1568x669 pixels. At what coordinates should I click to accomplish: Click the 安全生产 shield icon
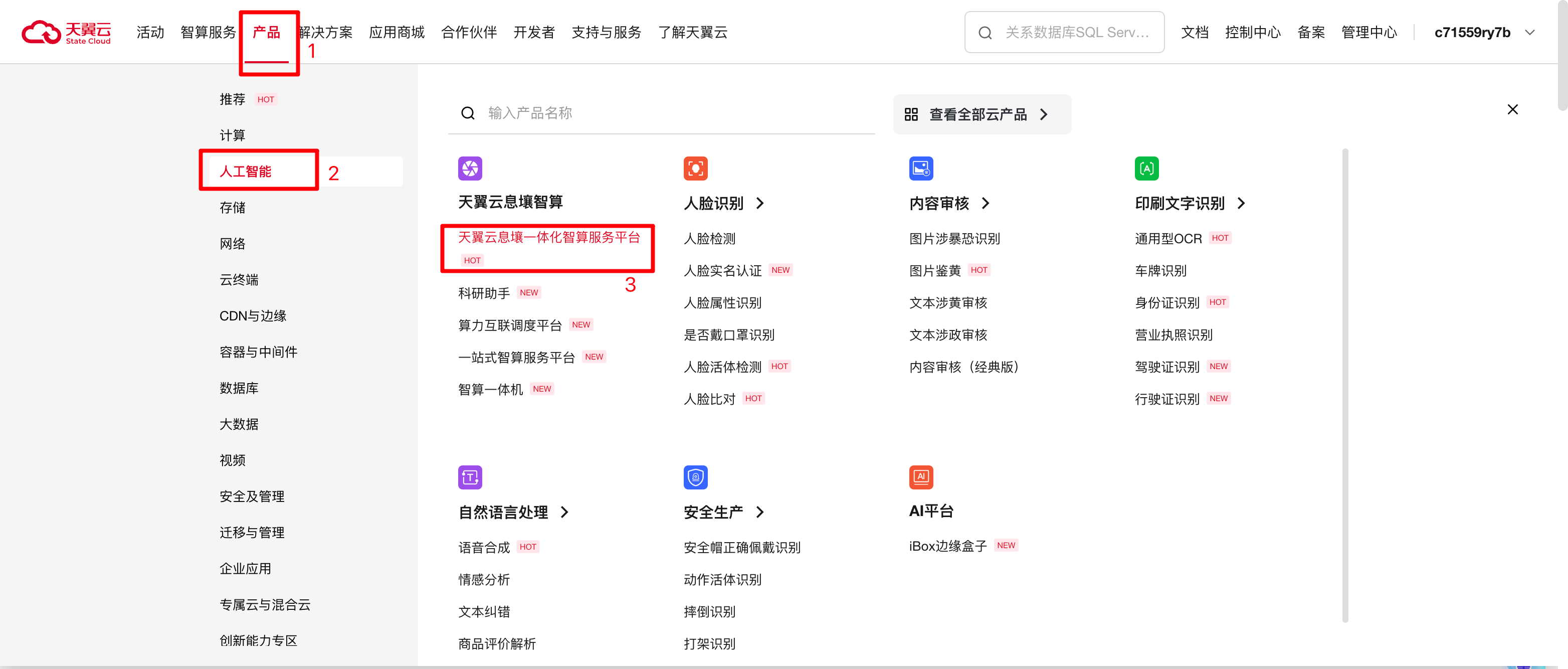click(x=695, y=477)
